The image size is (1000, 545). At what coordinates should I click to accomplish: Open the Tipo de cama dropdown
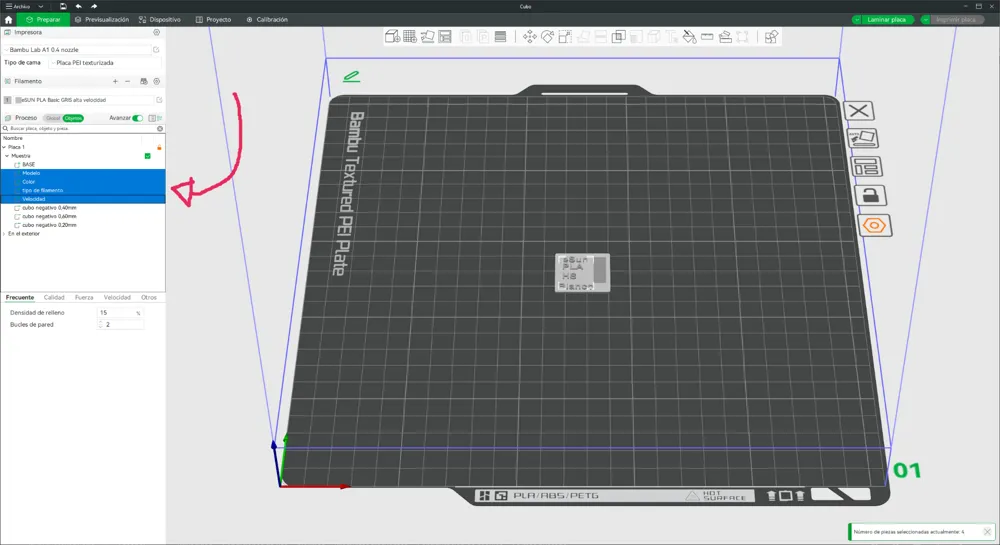tap(105, 62)
